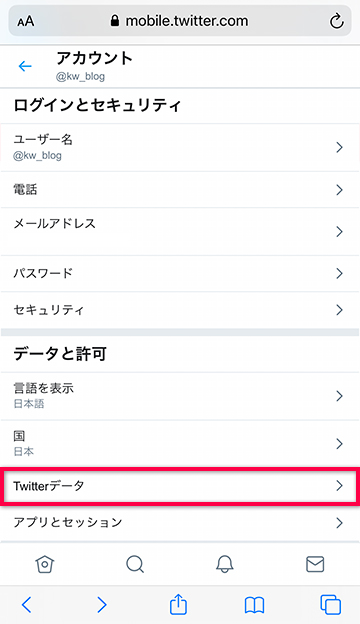
Task: Select the 言語を表示 setting
Action: click(180, 396)
